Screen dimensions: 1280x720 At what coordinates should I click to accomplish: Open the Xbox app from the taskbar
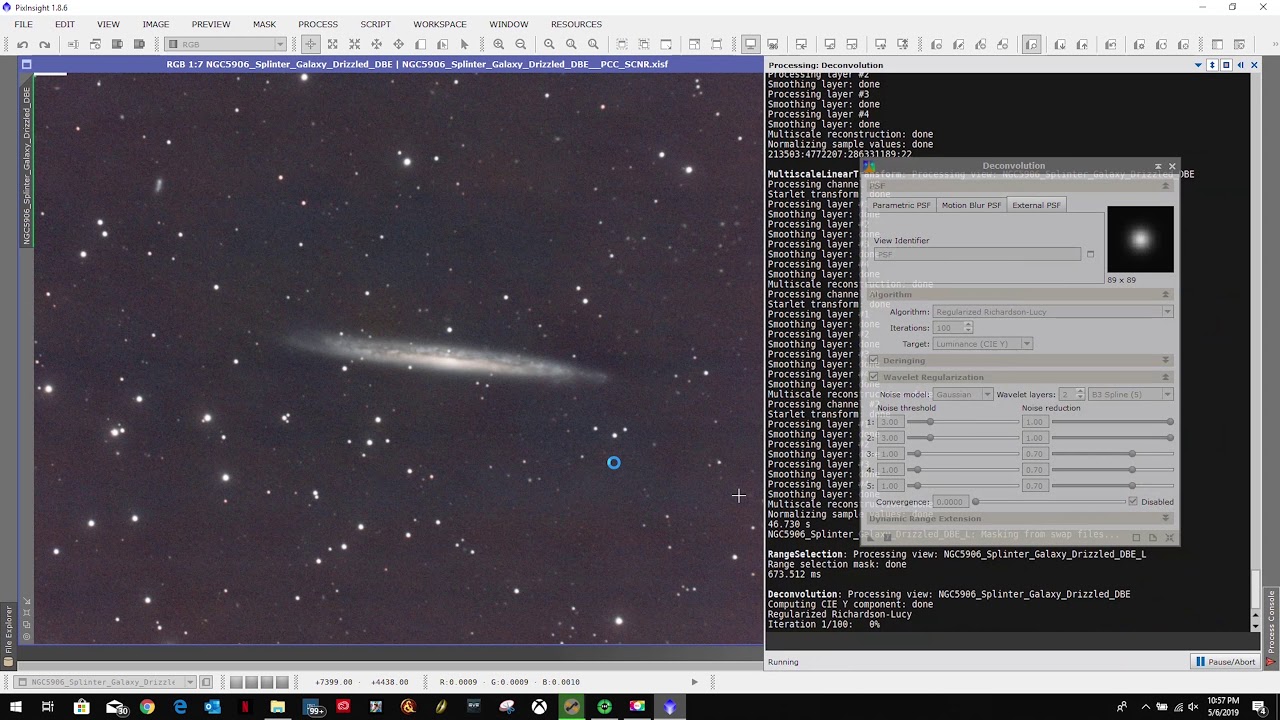(539, 707)
